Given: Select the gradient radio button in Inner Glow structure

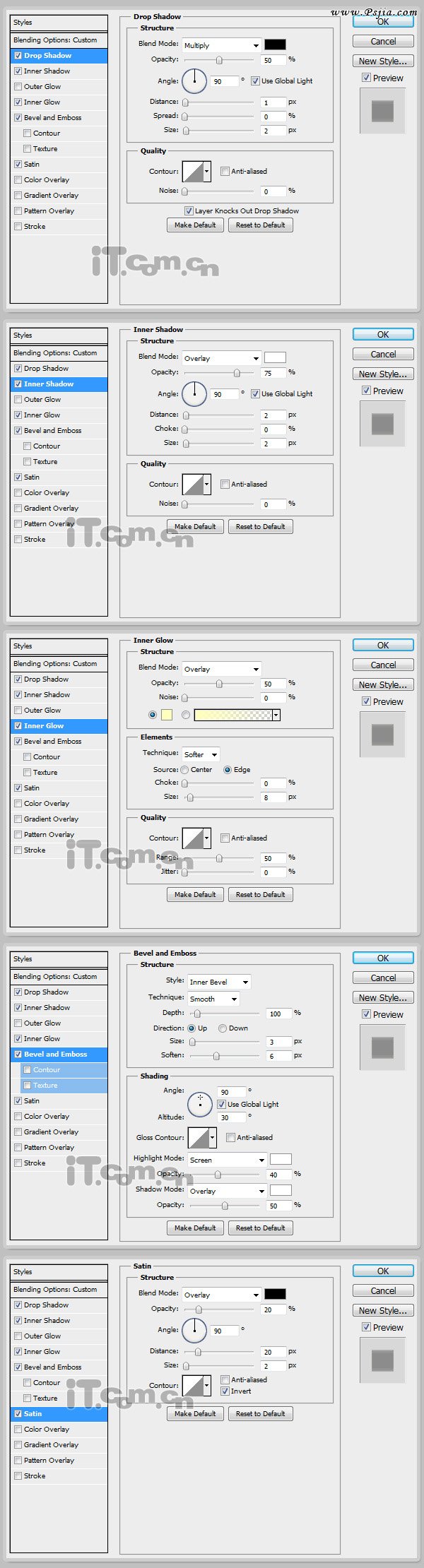Looking at the screenshot, I should click(x=186, y=715).
